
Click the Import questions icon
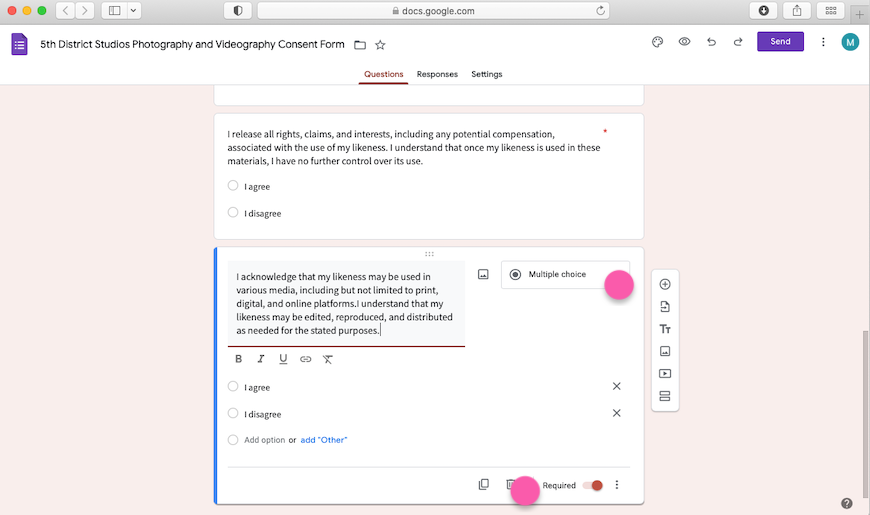tap(665, 307)
